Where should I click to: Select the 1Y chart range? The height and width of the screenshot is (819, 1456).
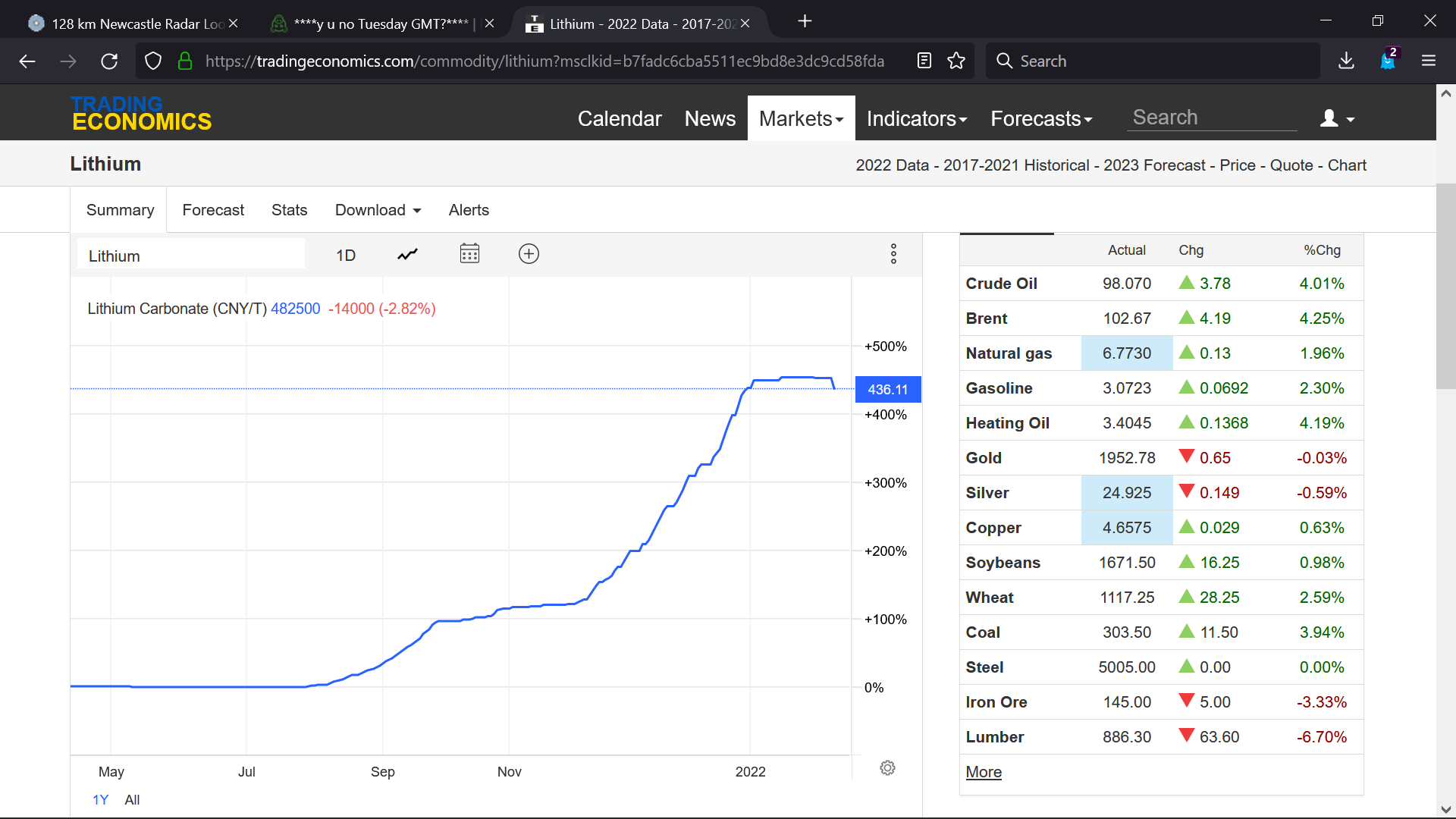(x=100, y=800)
